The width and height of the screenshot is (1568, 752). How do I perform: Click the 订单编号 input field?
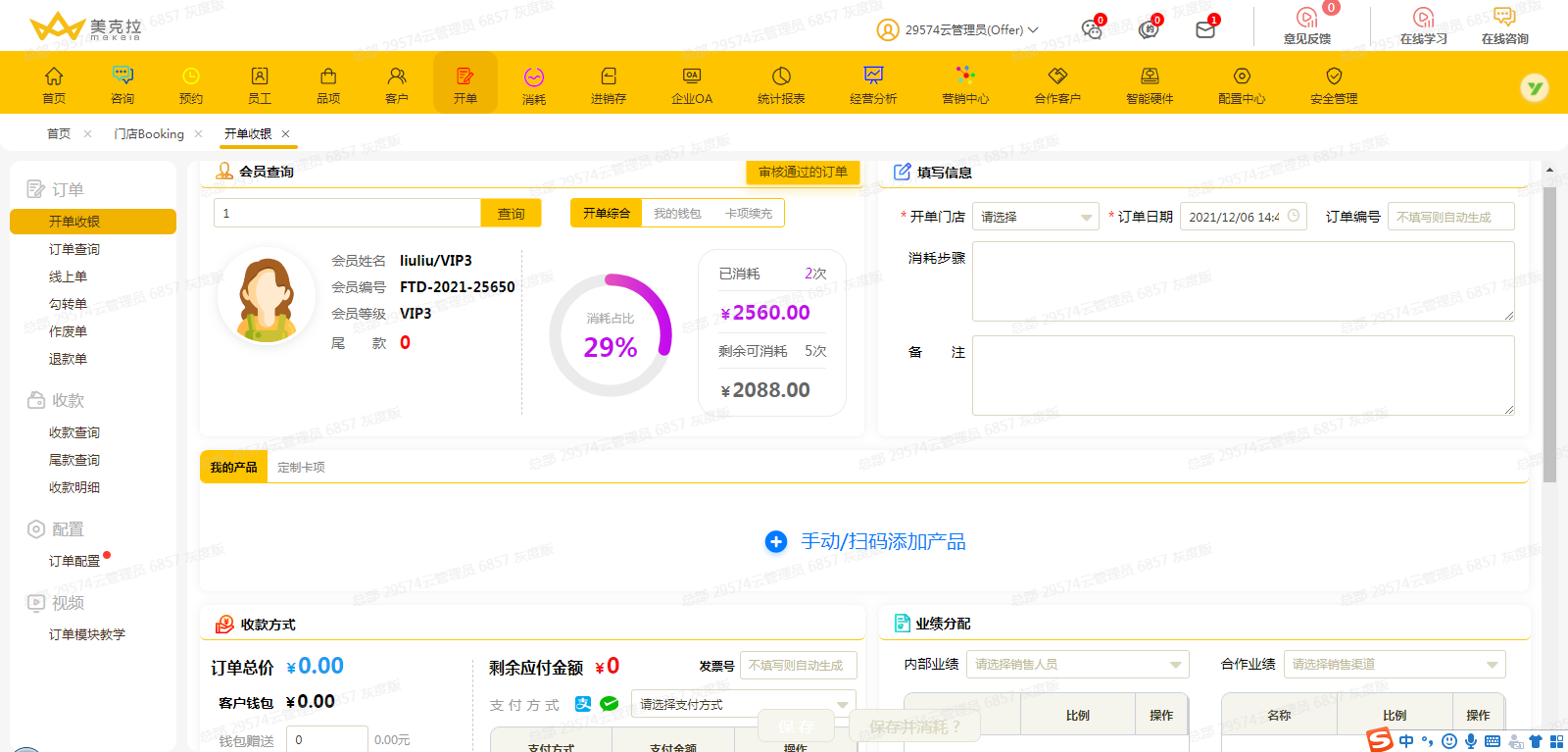(x=1450, y=217)
